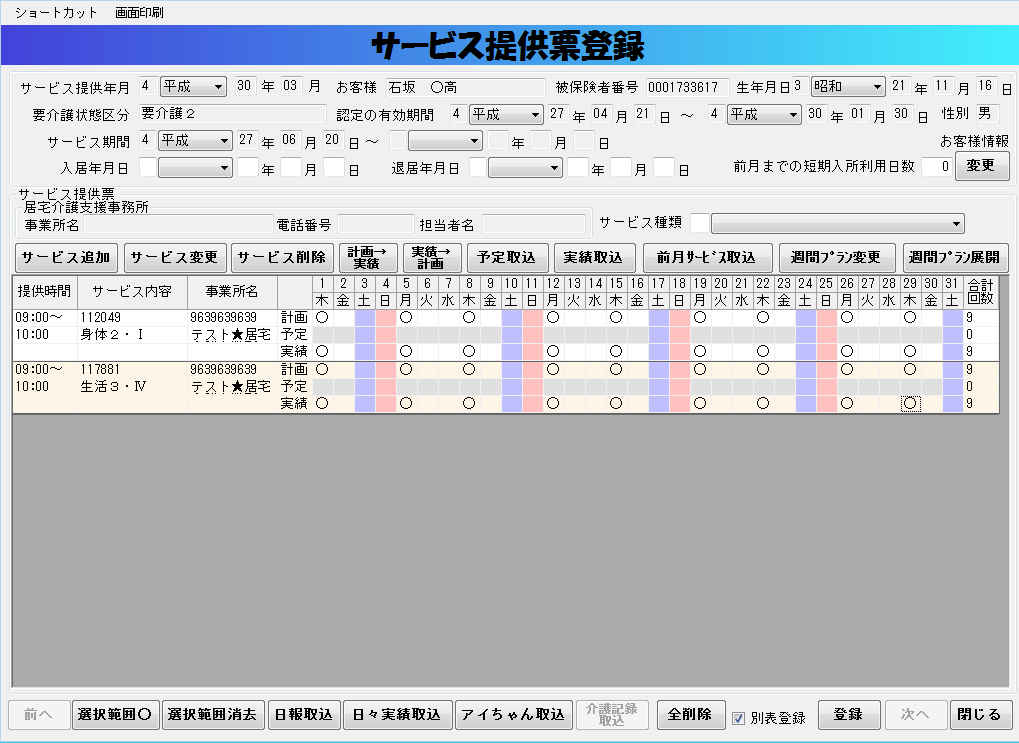Click the 選択範囲○ button

(115, 714)
